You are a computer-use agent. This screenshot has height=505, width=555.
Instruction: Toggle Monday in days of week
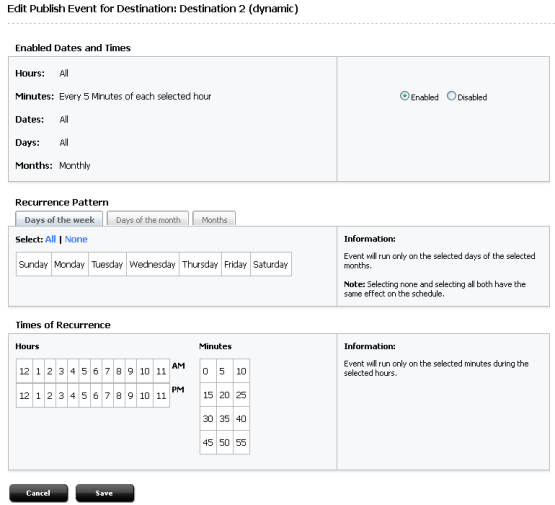pos(70,264)
